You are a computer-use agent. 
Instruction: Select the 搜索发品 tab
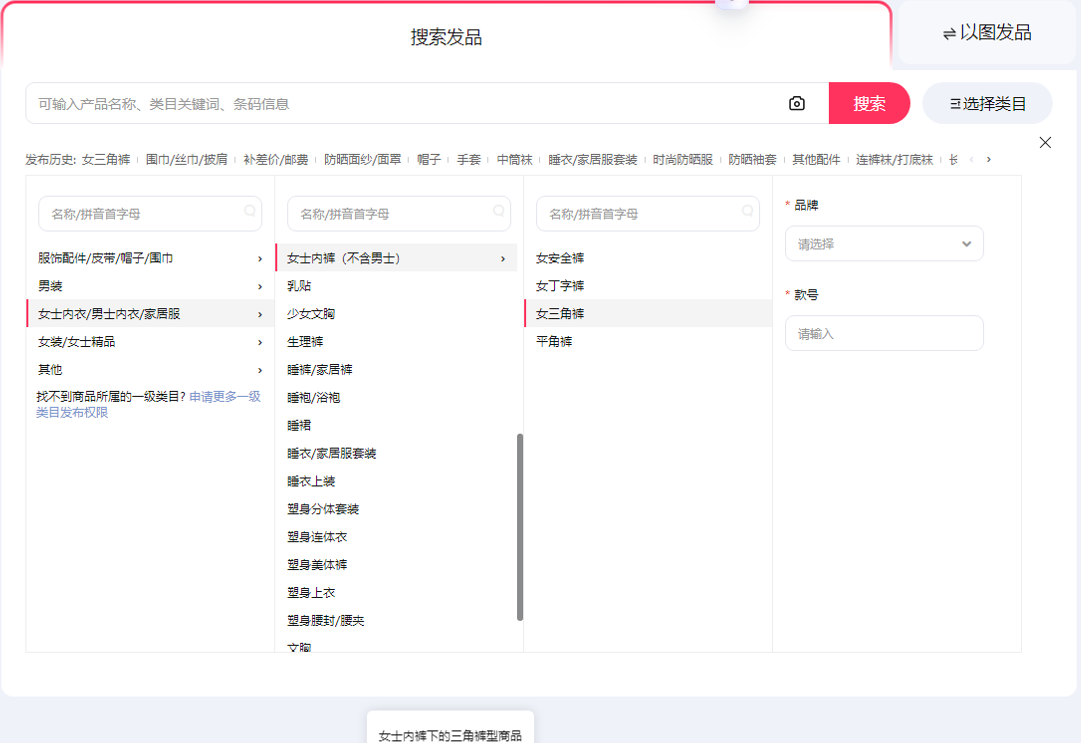pos(446,37)
